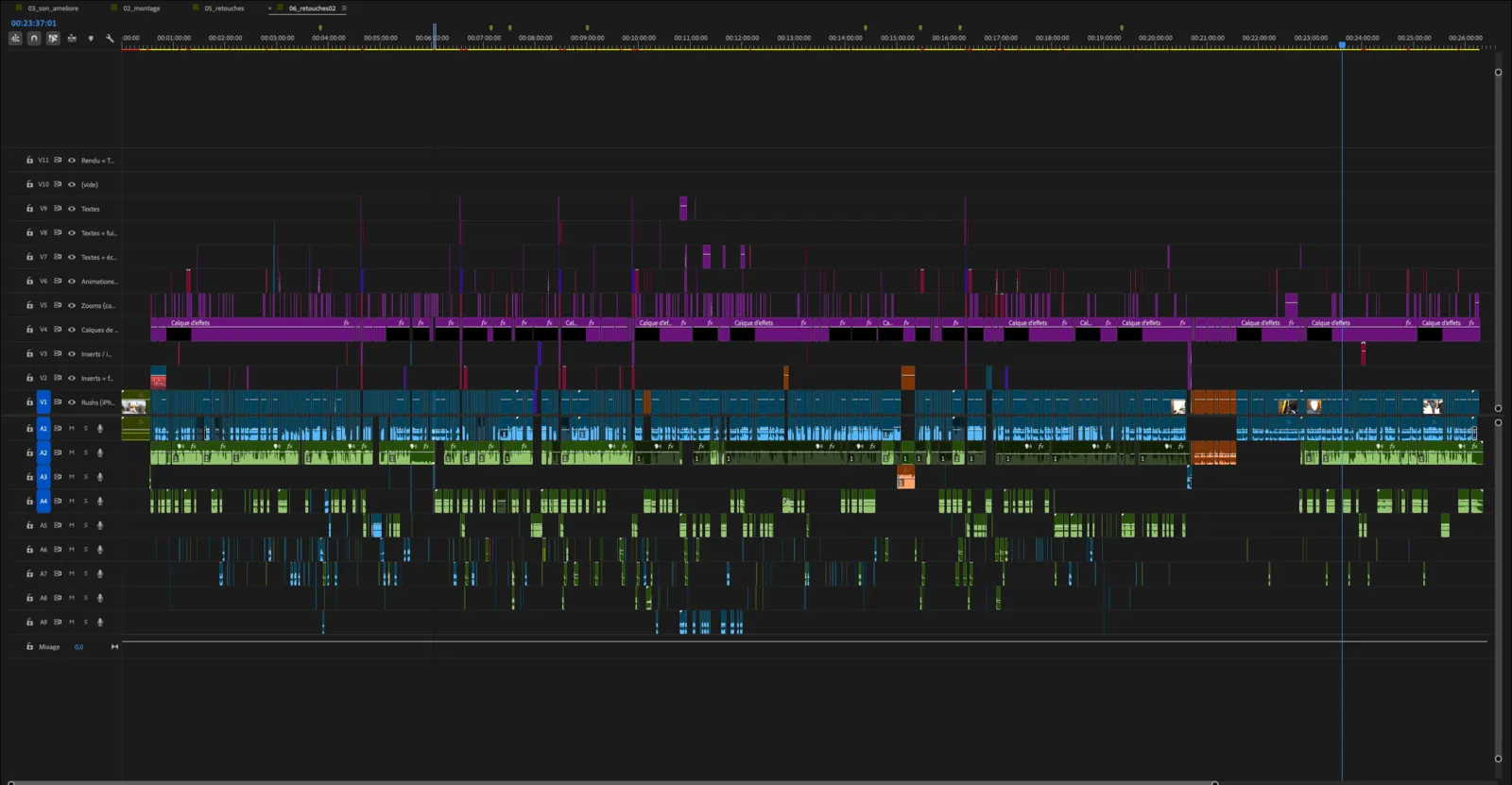1512x785 pixels.
Task: Toggle sync lock on track V7
Action: click(x=58, y=257)
